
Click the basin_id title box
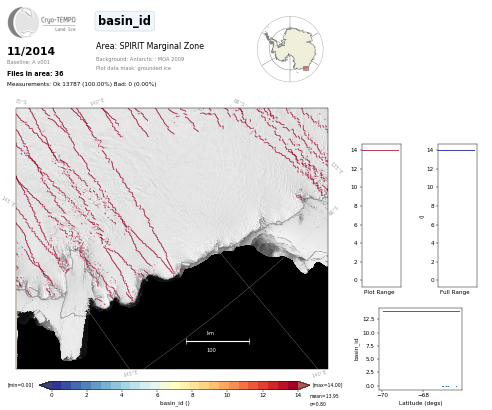(x=125, y=21)
